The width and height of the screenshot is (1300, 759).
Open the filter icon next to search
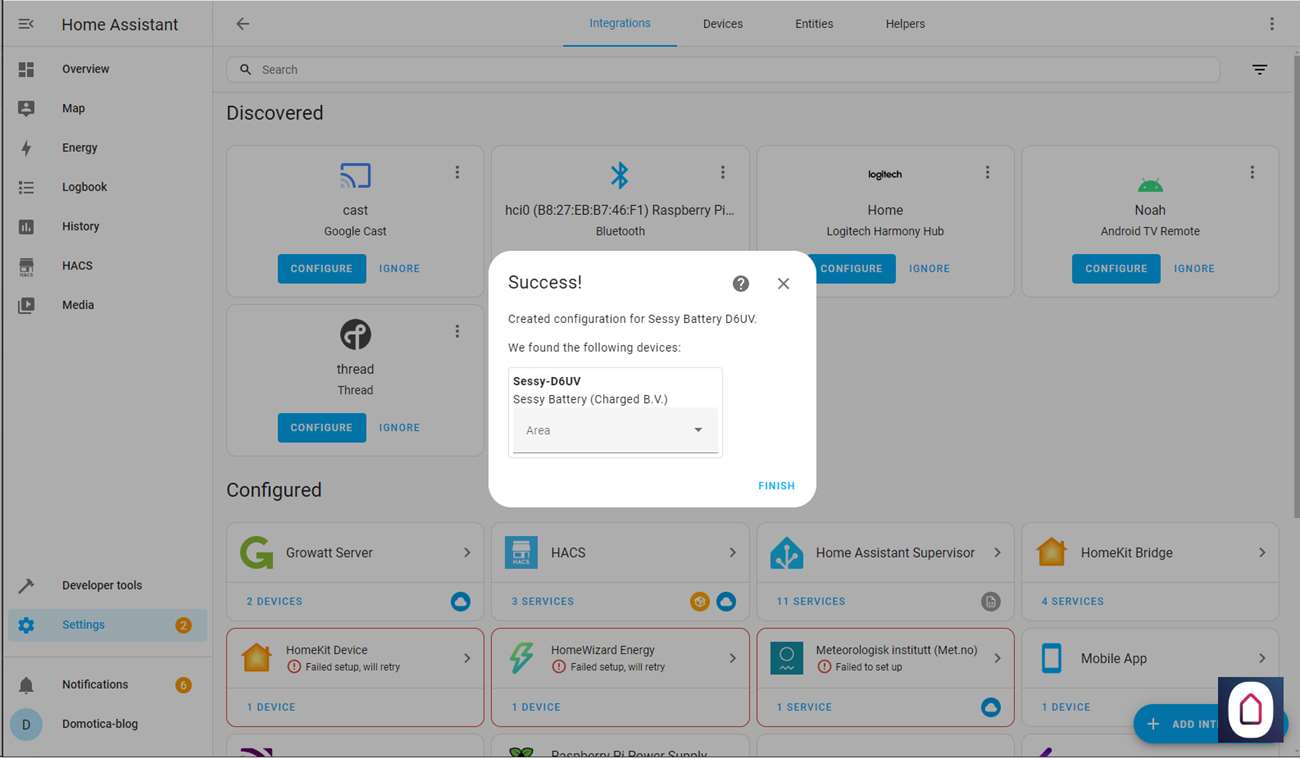(1259, 70)
